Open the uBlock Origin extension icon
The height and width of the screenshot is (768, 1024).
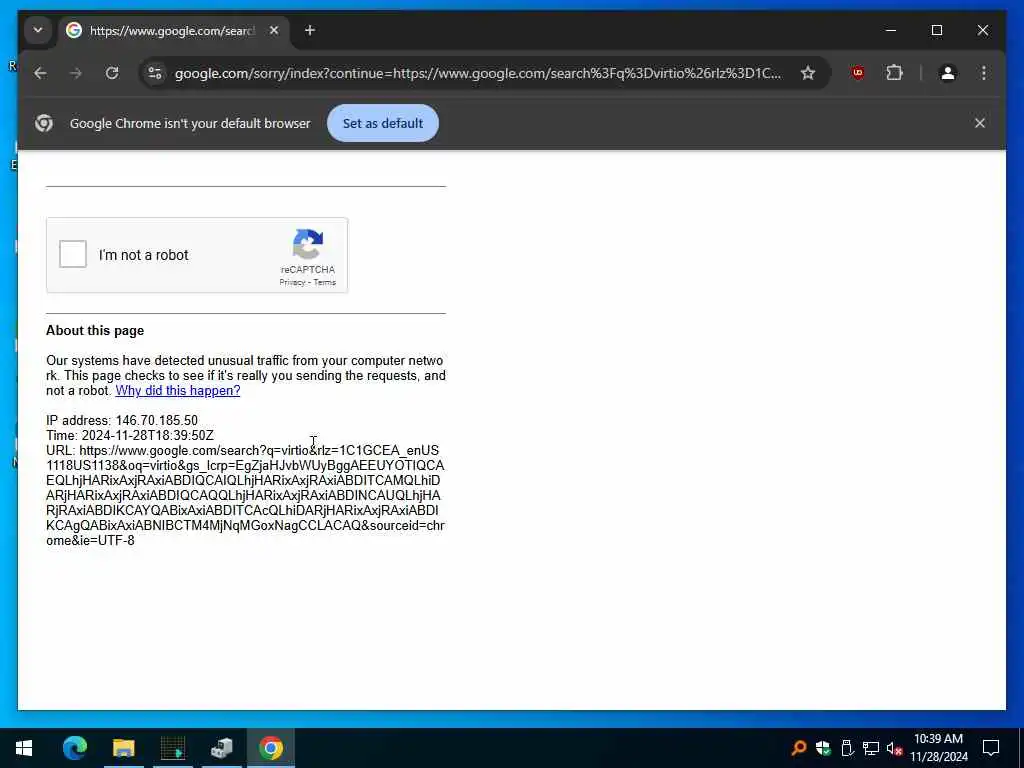pyautogui.click(x=858, y=73)
